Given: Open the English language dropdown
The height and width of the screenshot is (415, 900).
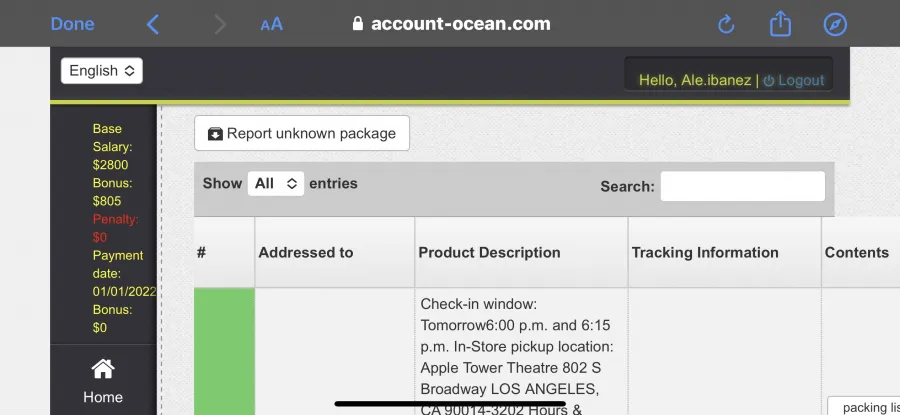Looking at the screenshot, I should click(102, 71).
